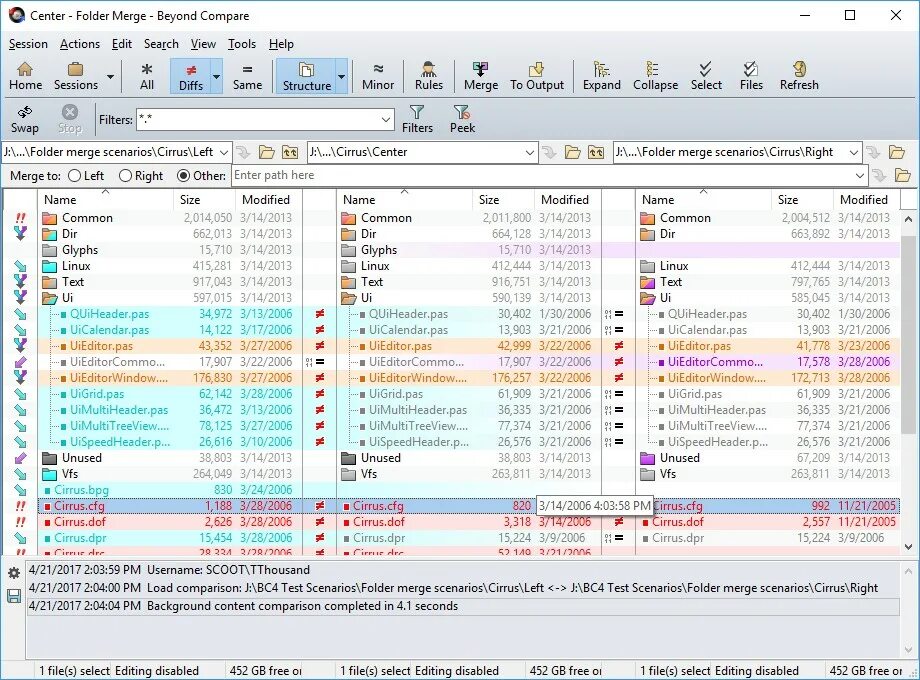Browse for left folder icon
Screen dimensions: 920x680
tap(267, 153)
